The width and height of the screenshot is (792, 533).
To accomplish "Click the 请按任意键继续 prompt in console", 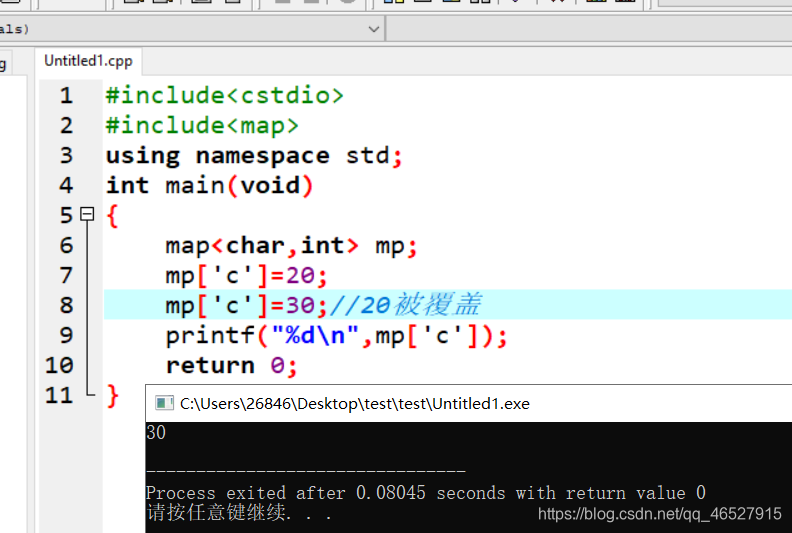I will coord(238,513).
